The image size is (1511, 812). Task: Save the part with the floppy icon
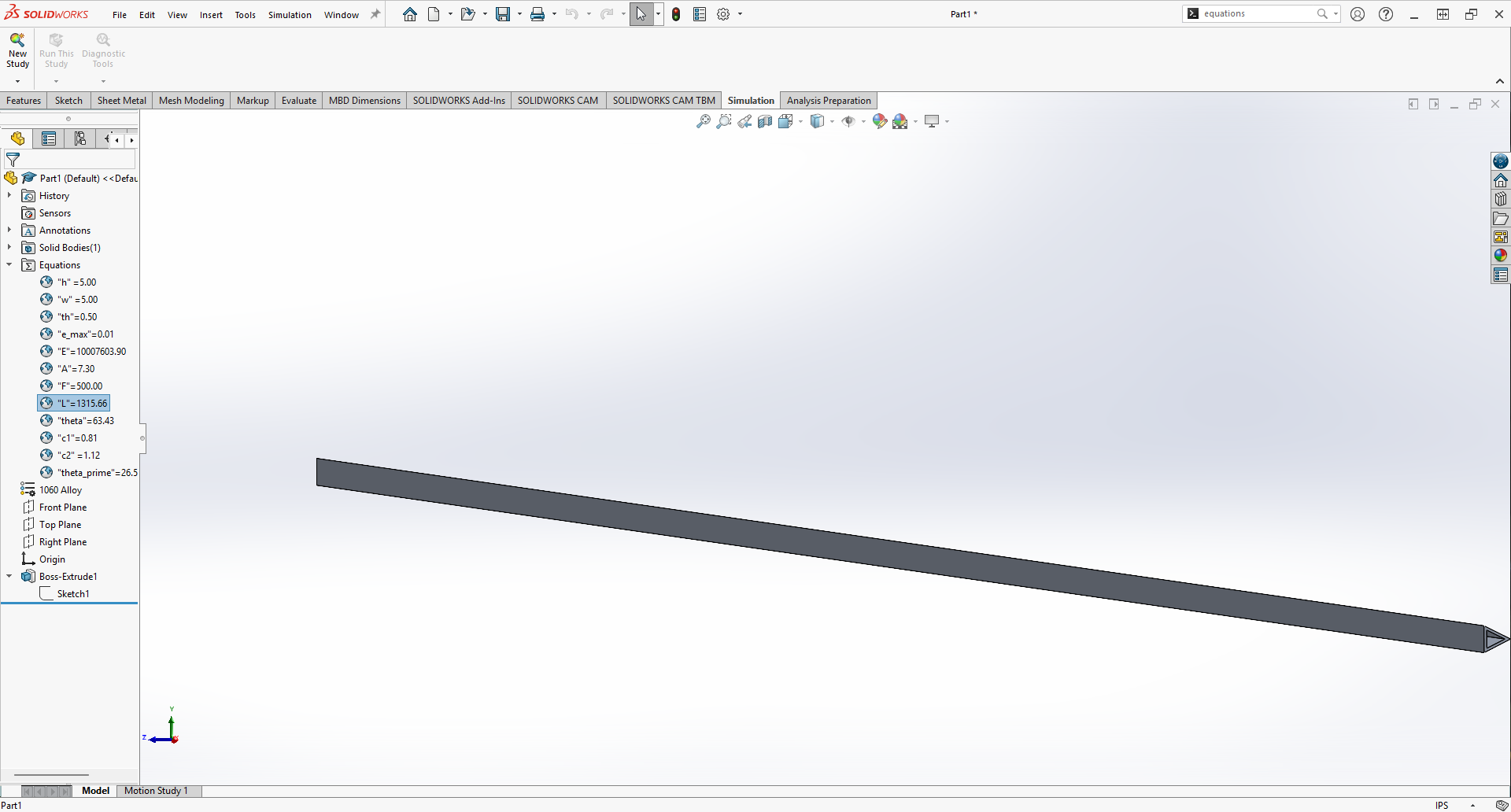tap(503, 14)
